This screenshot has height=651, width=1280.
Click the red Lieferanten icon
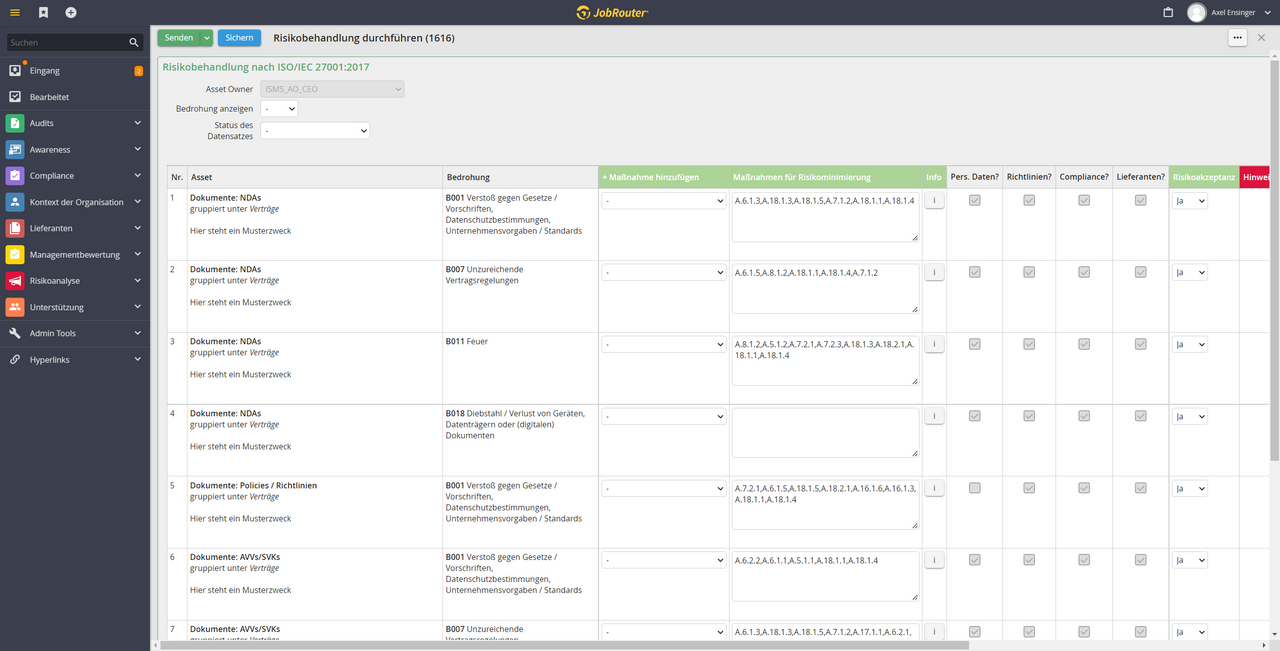pyautogui.click(x=15, y=228)
